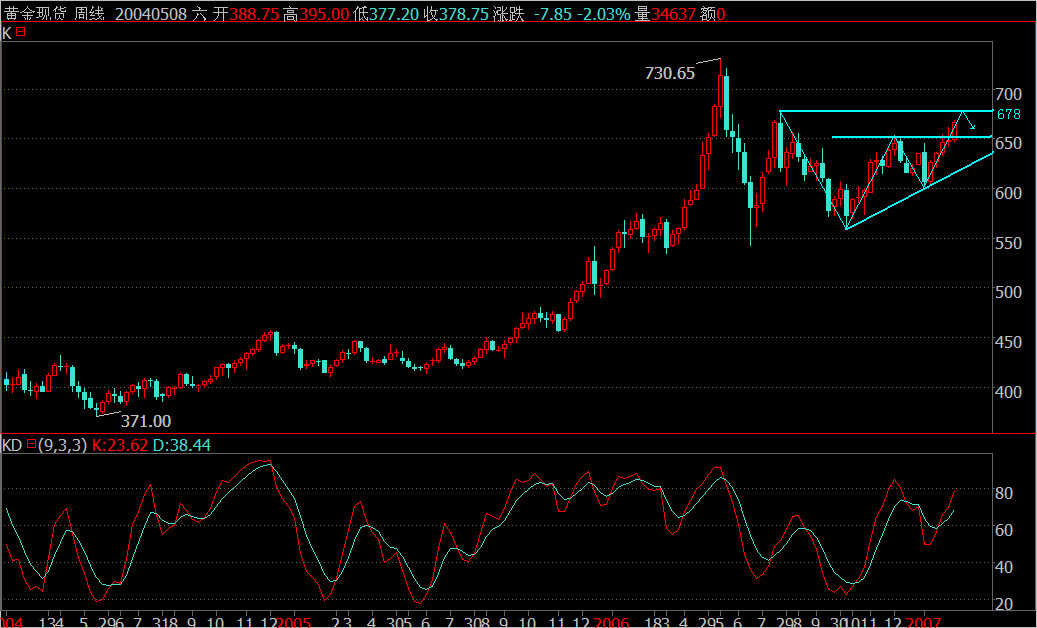1037x628 pixels.
Task: Click the close price 378.75
Action: click(x=464, y=14)
